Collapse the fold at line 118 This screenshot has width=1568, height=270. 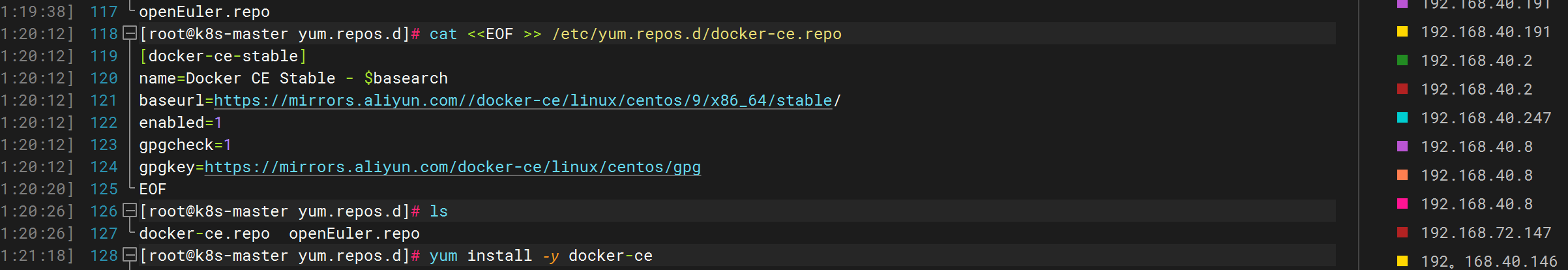(130, 33)
